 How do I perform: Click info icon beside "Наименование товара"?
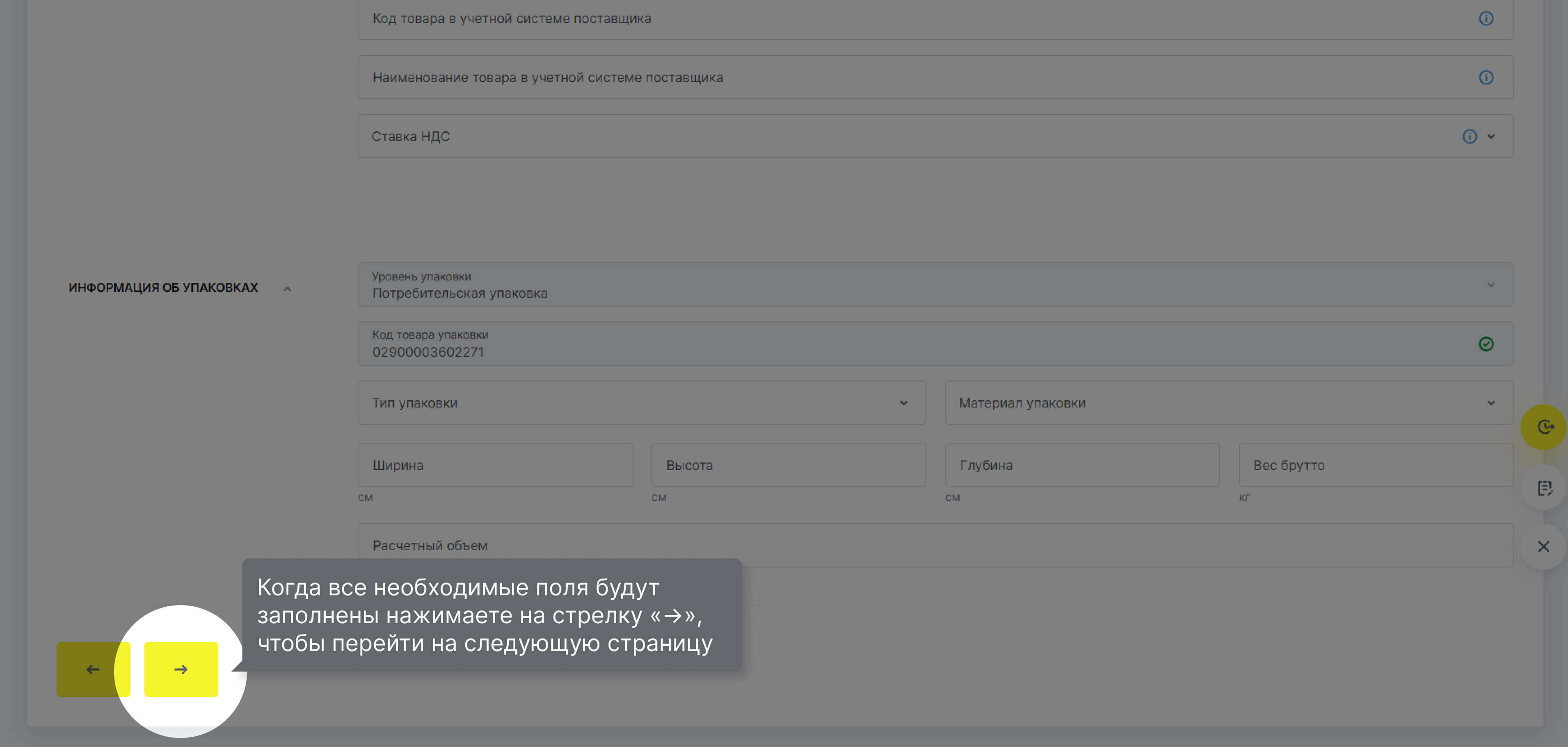1486,77
